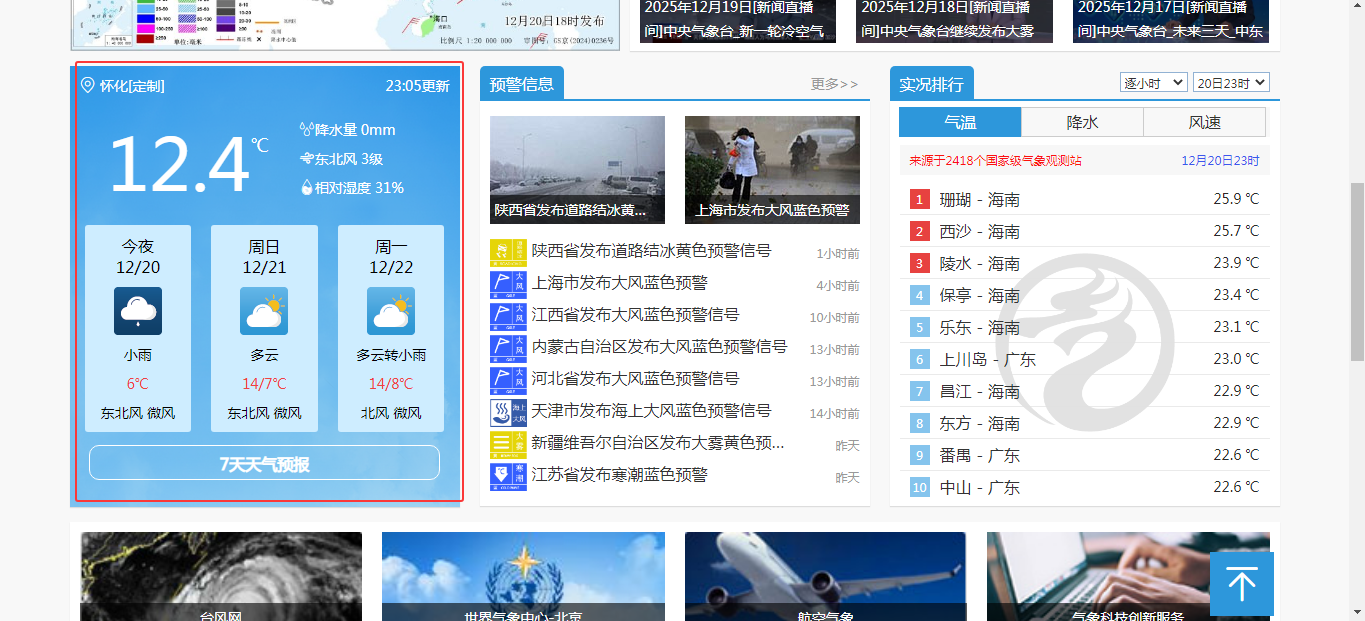Click the sea gale warning icon for 天津市
The image size is (1365, 621).
508,413
